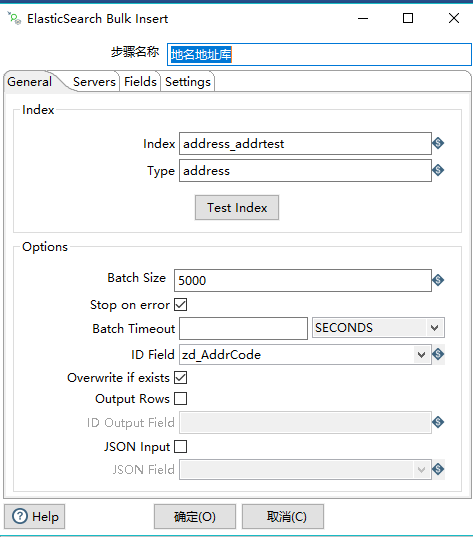
Task: Click variable icon beside ID Field dropdown
Action: point(438,354)
